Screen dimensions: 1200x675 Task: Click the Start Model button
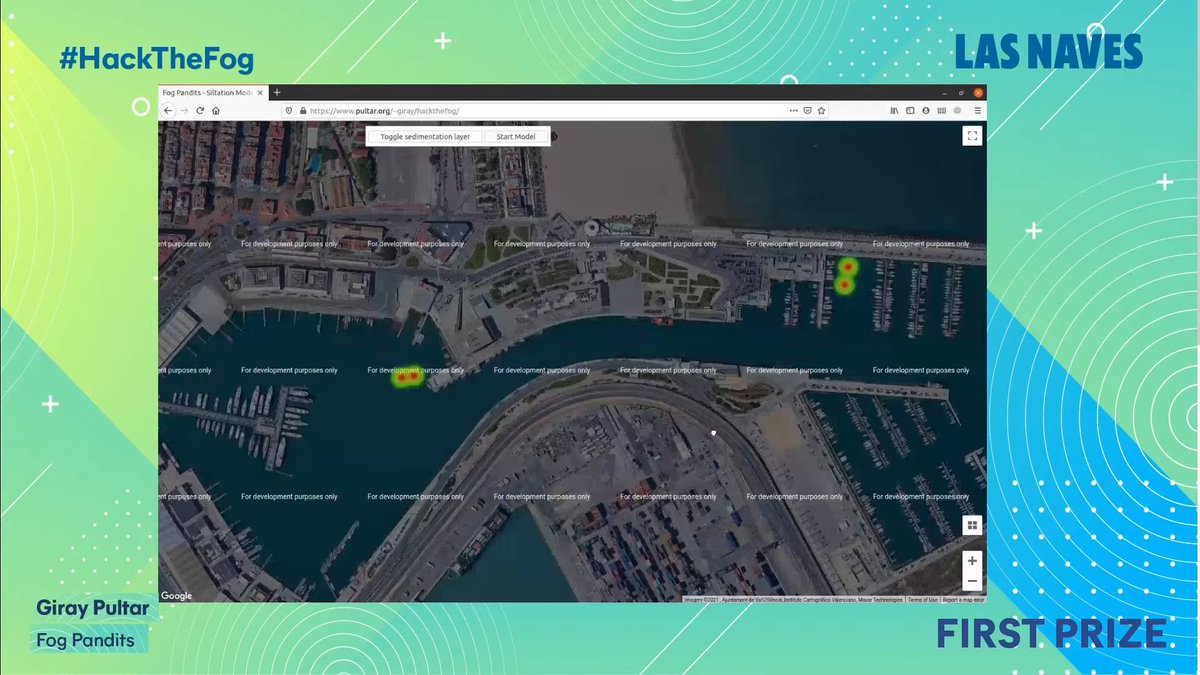coord(516,136)
